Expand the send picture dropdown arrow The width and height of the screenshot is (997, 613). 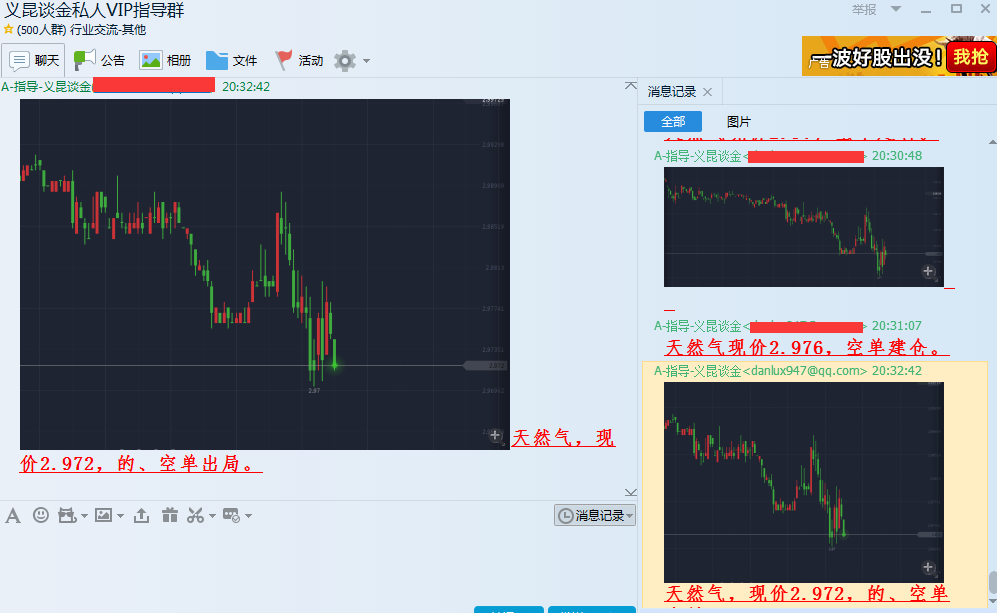point(120,516)
